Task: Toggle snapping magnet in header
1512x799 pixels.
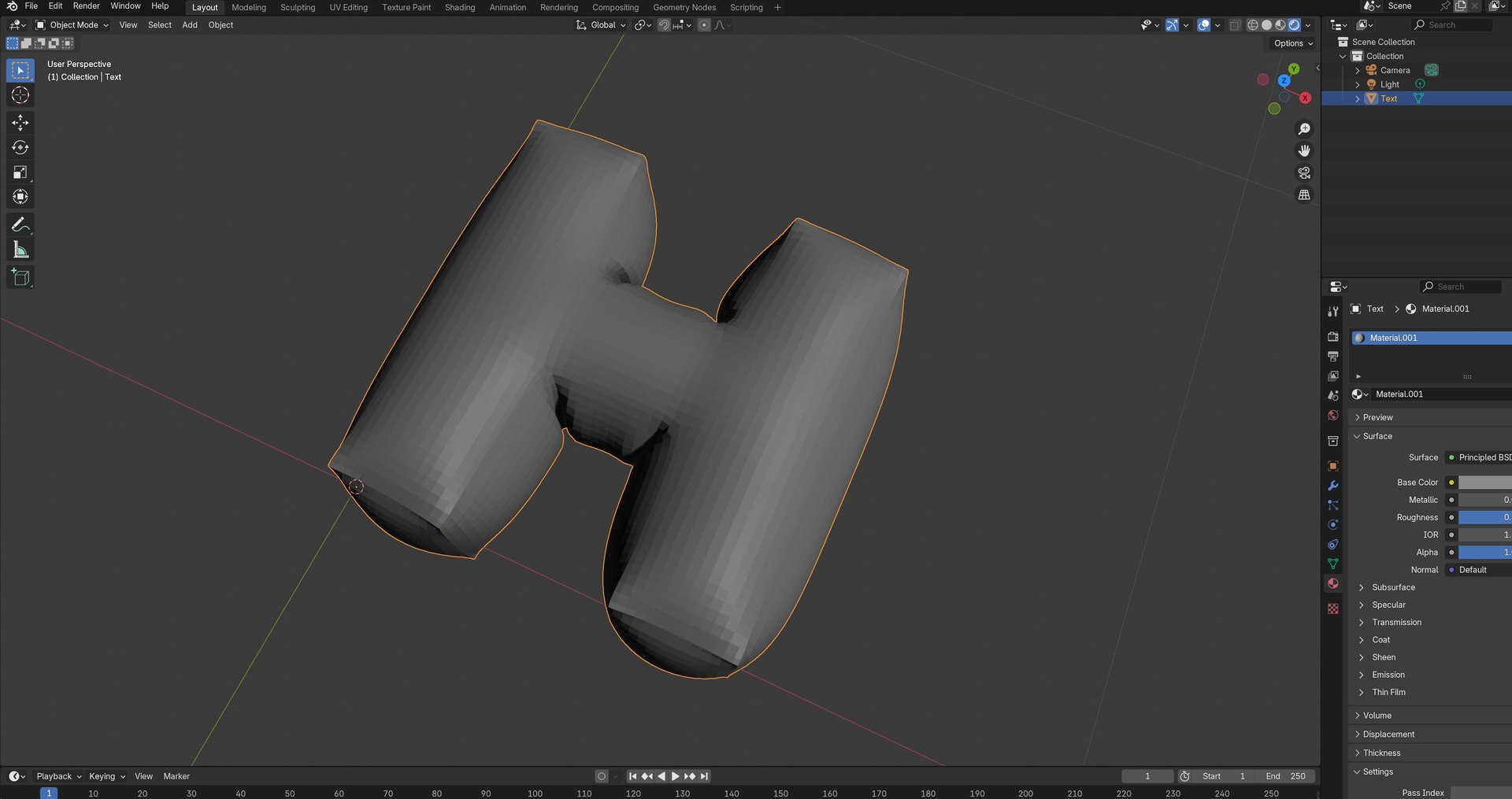Action: click(664, 25)
